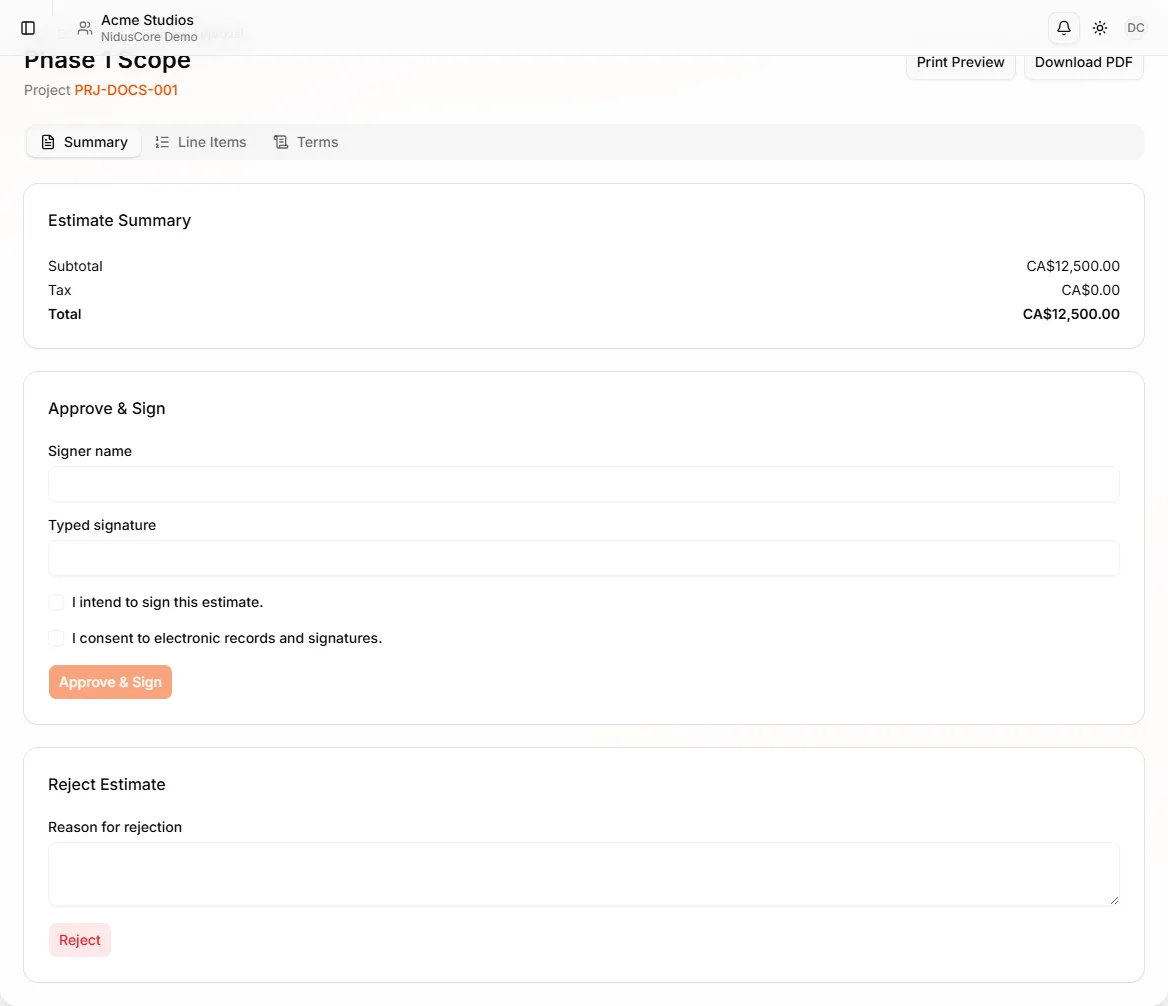
Task: Click the Estimate Summary heading
Action: click(119, 220)
